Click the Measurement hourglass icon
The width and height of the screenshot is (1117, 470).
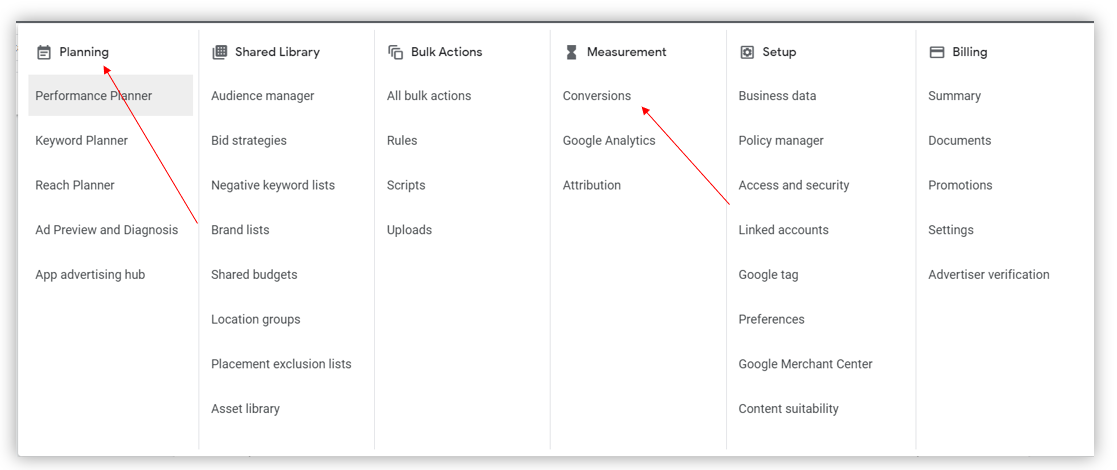pos(571,52)
